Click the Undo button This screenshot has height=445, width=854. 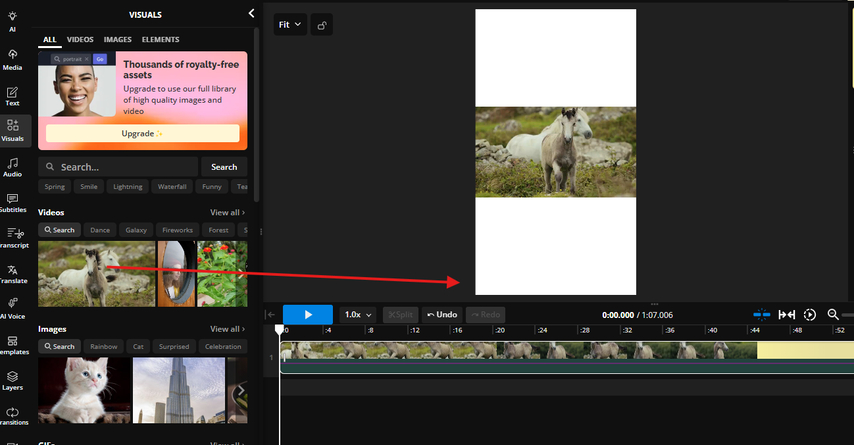(442, 315)
